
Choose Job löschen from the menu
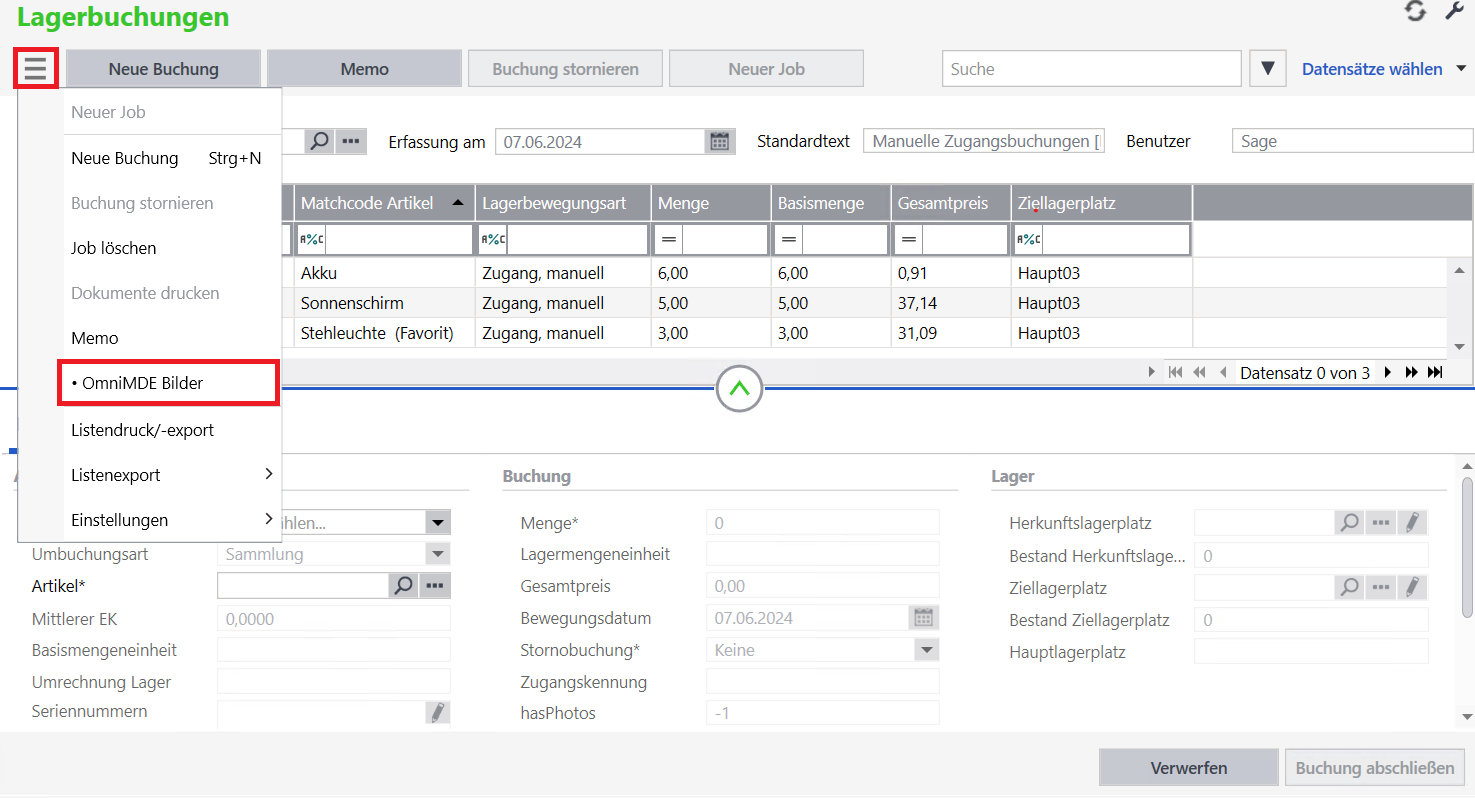[114, 248]
